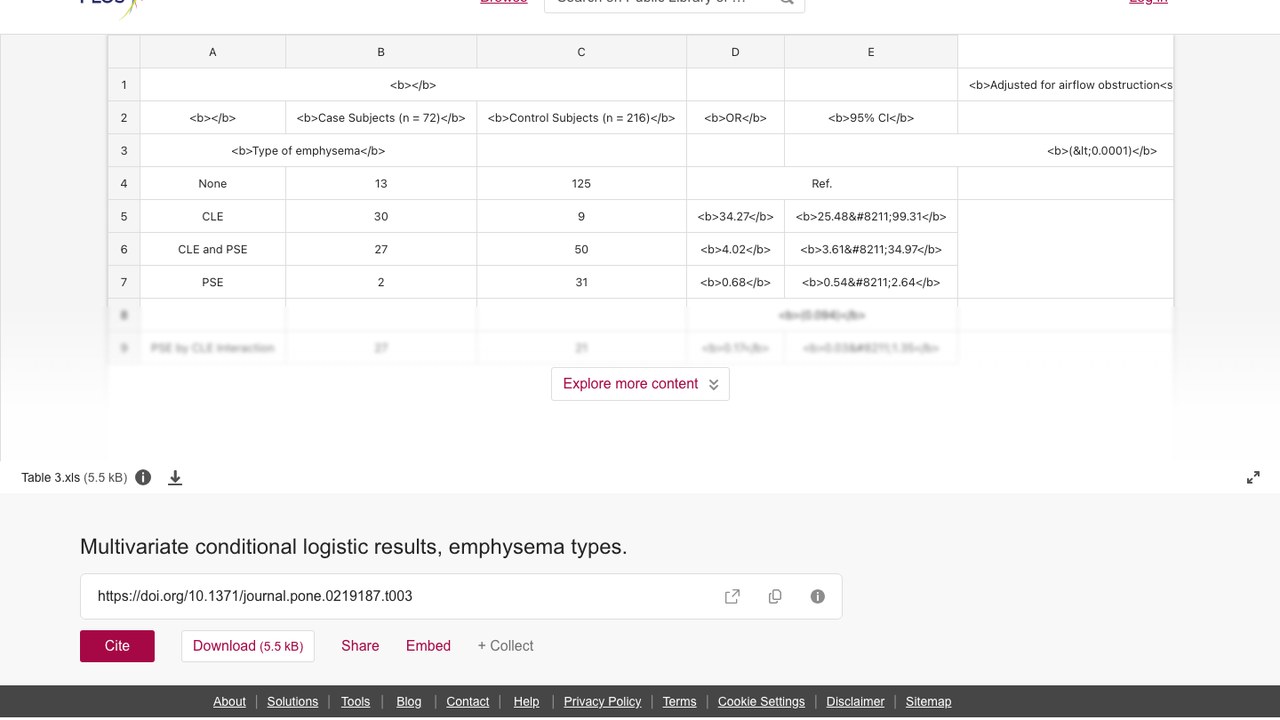Click 'Multivariate conditional logistic results' title
Viewport: 1280px width, 720px height.
[x=353, y=547]
